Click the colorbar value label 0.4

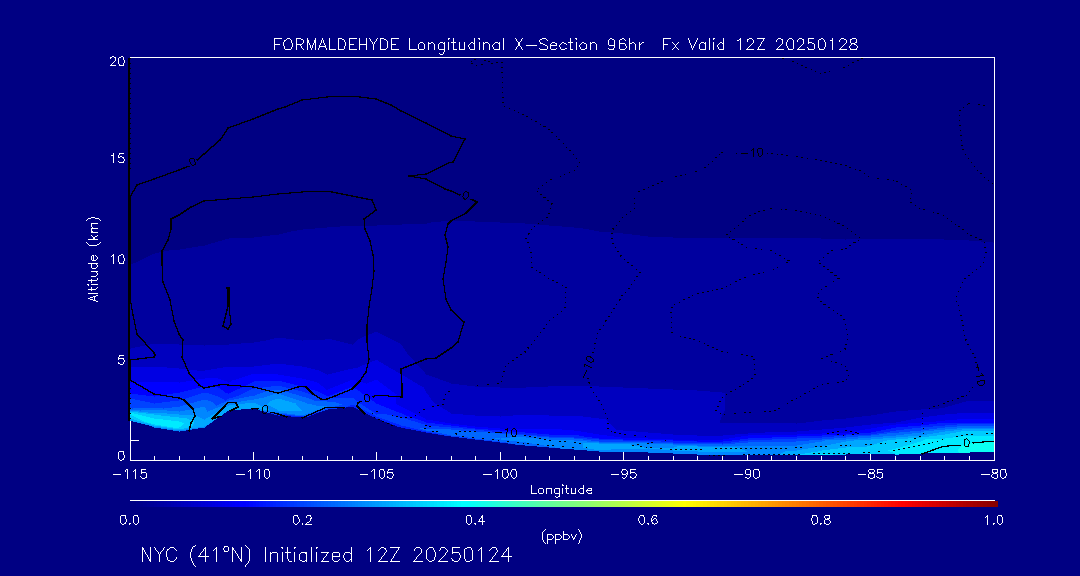pos(476,520)
